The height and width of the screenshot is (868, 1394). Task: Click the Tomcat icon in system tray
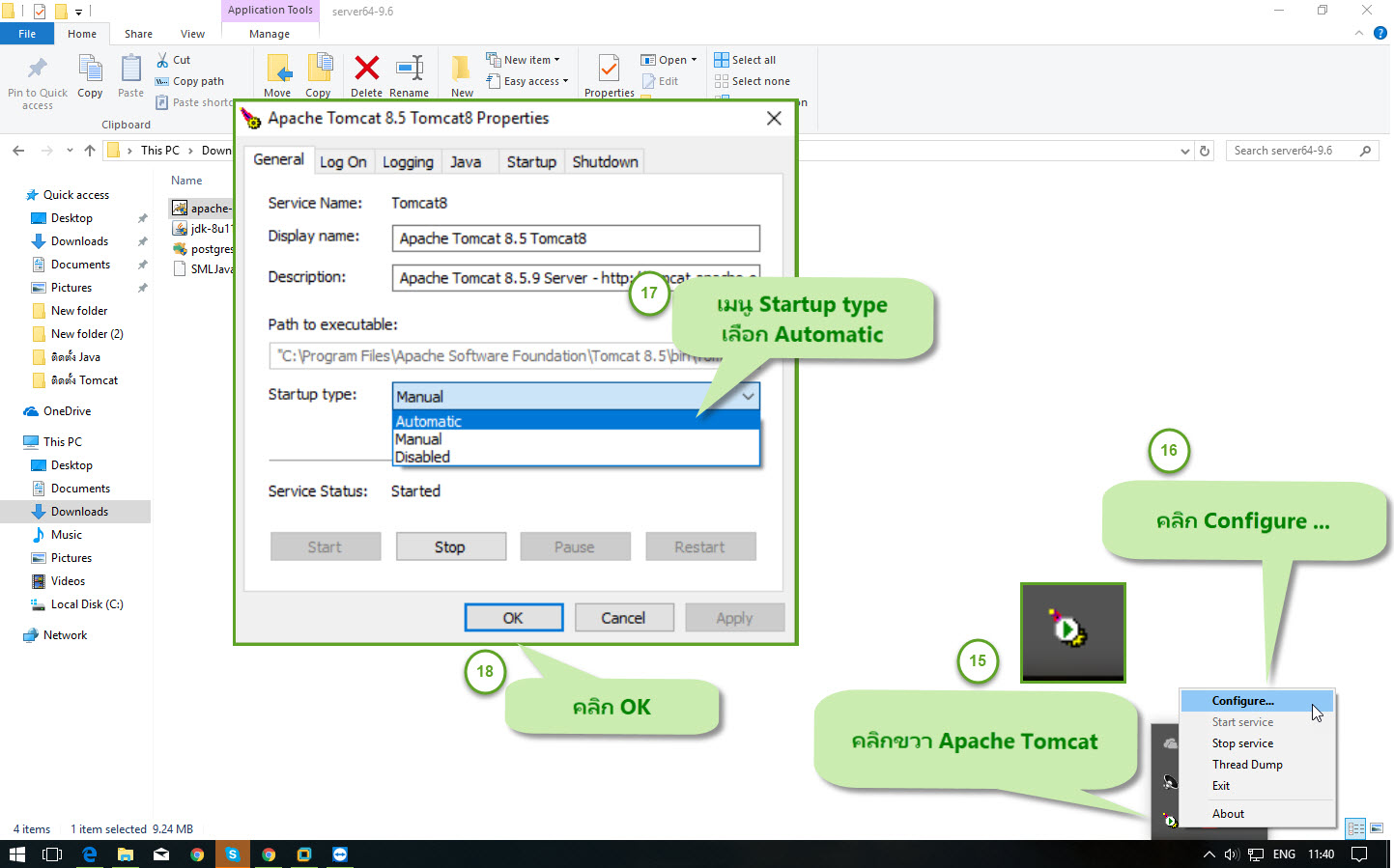click(1170, 821)
